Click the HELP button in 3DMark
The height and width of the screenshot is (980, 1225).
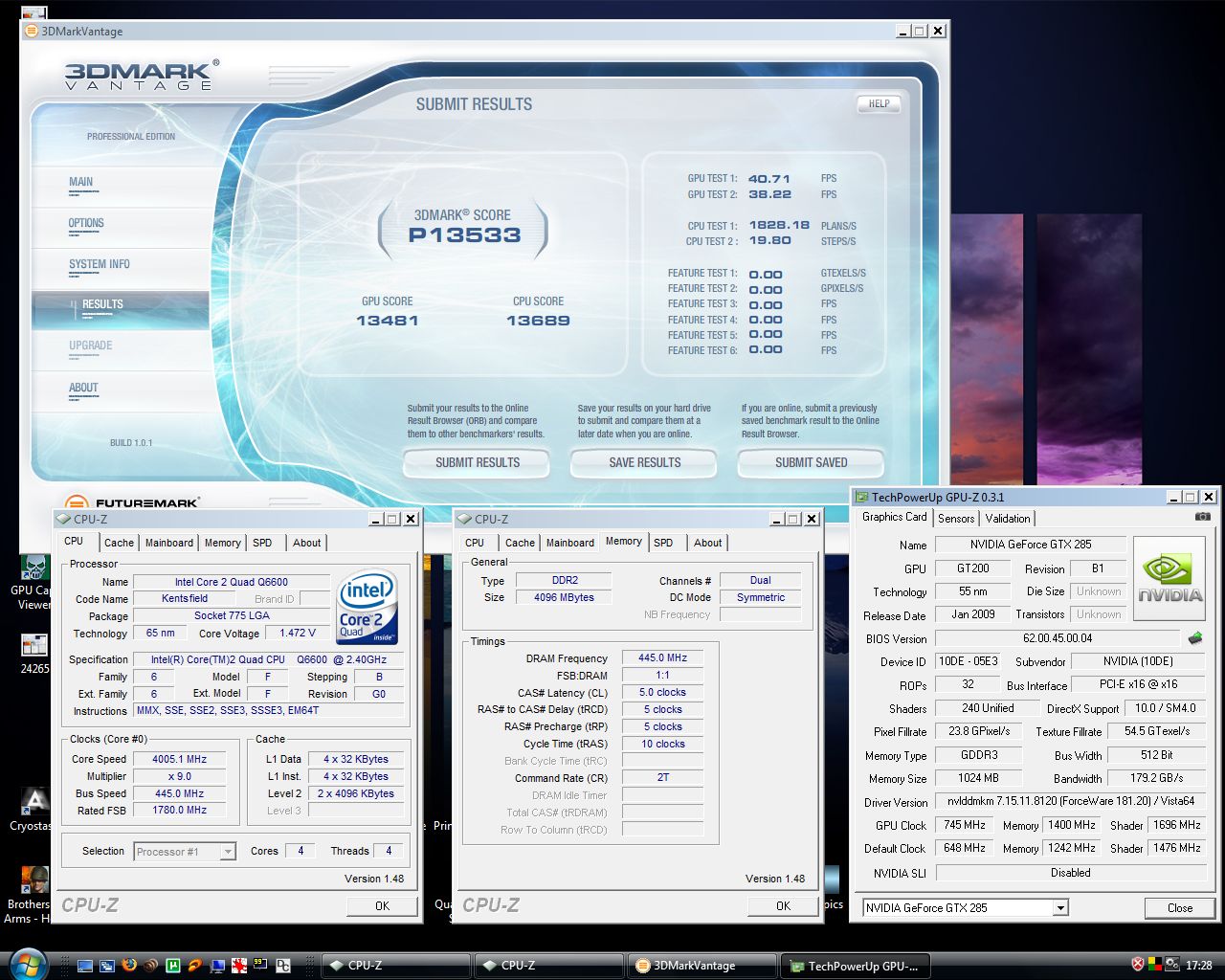(879, 103)
